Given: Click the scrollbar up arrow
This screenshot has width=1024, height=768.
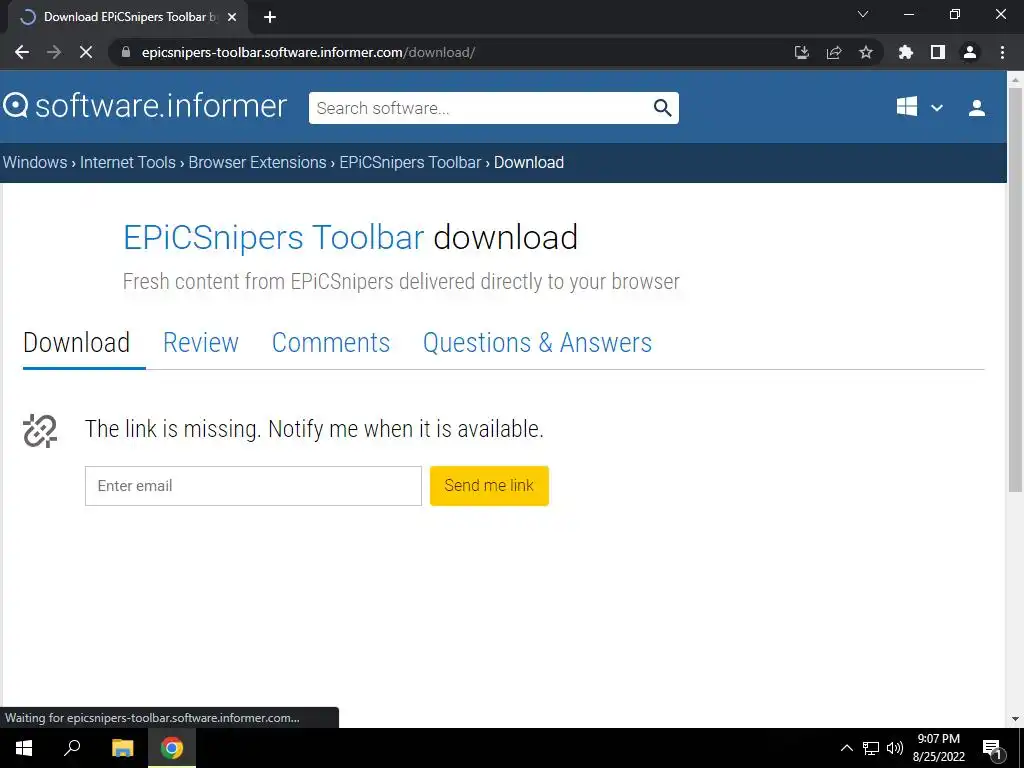Looking at the screenshot, I should click(x=1015, y=79).
